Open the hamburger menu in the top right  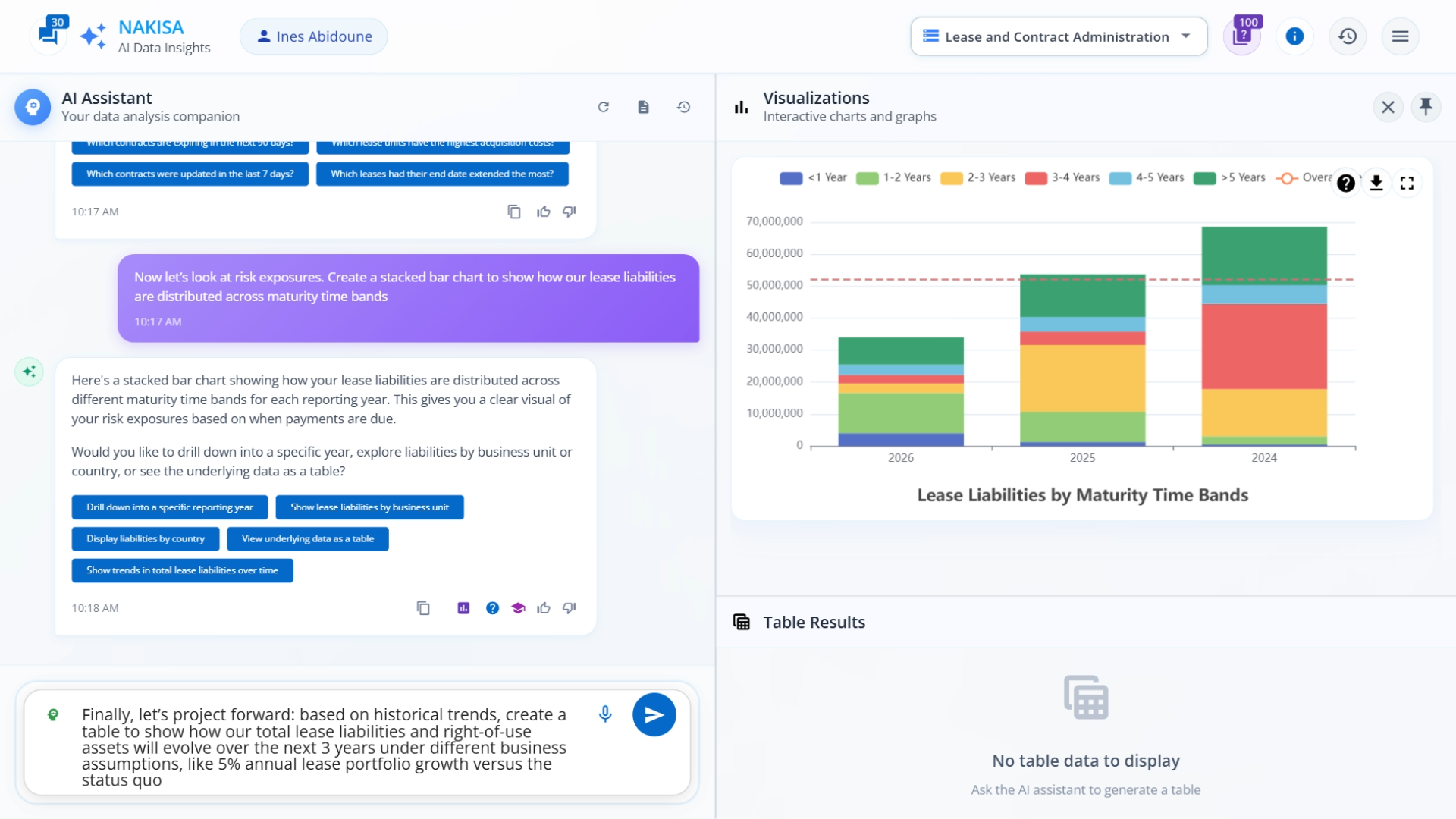coord(1400,36)
